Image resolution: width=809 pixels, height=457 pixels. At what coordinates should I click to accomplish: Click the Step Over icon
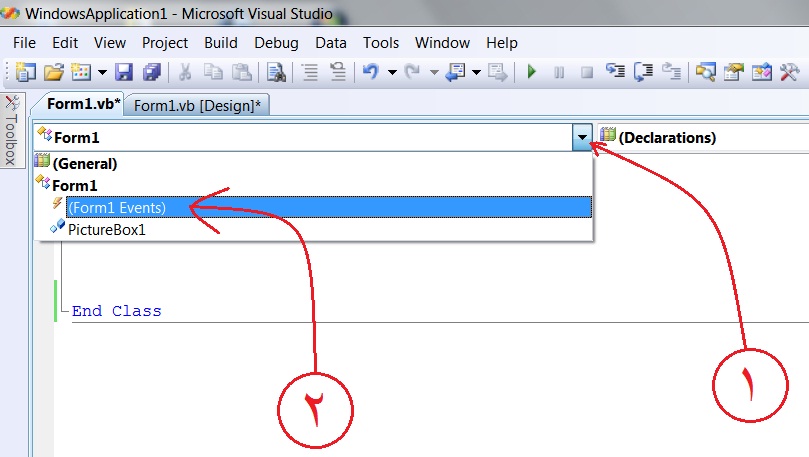tap(643, 72)
